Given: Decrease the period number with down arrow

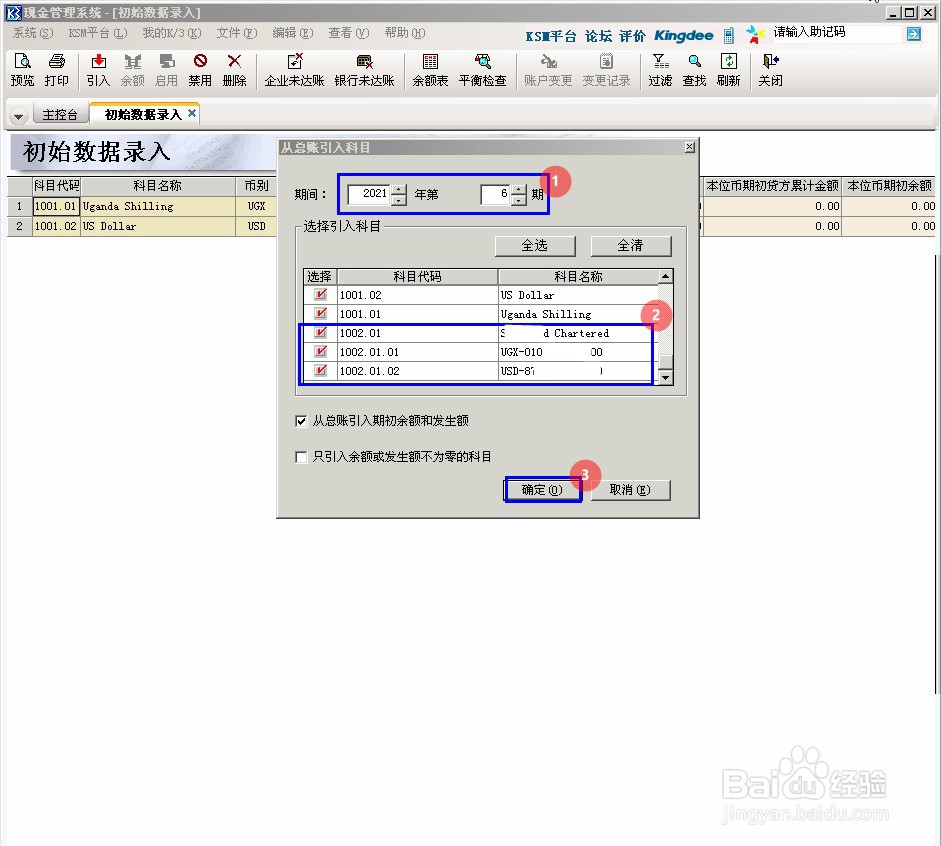Looking at the screenshot, I should point(519,200).
